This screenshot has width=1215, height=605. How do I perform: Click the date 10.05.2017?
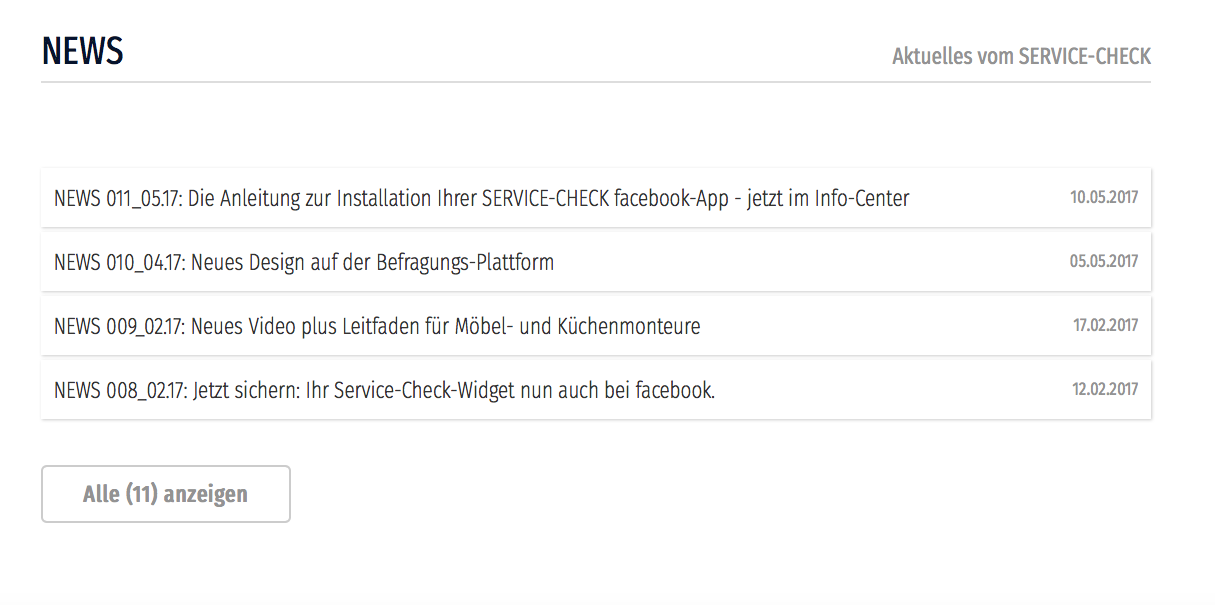[x=1104, y=197]
